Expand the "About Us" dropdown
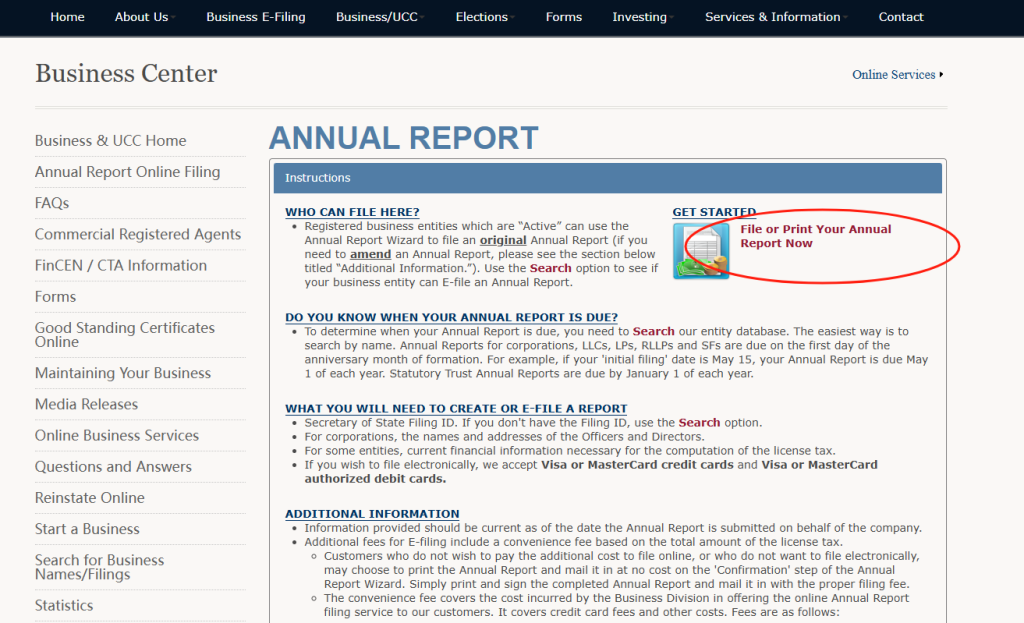1024x623 pixels. 141,17
